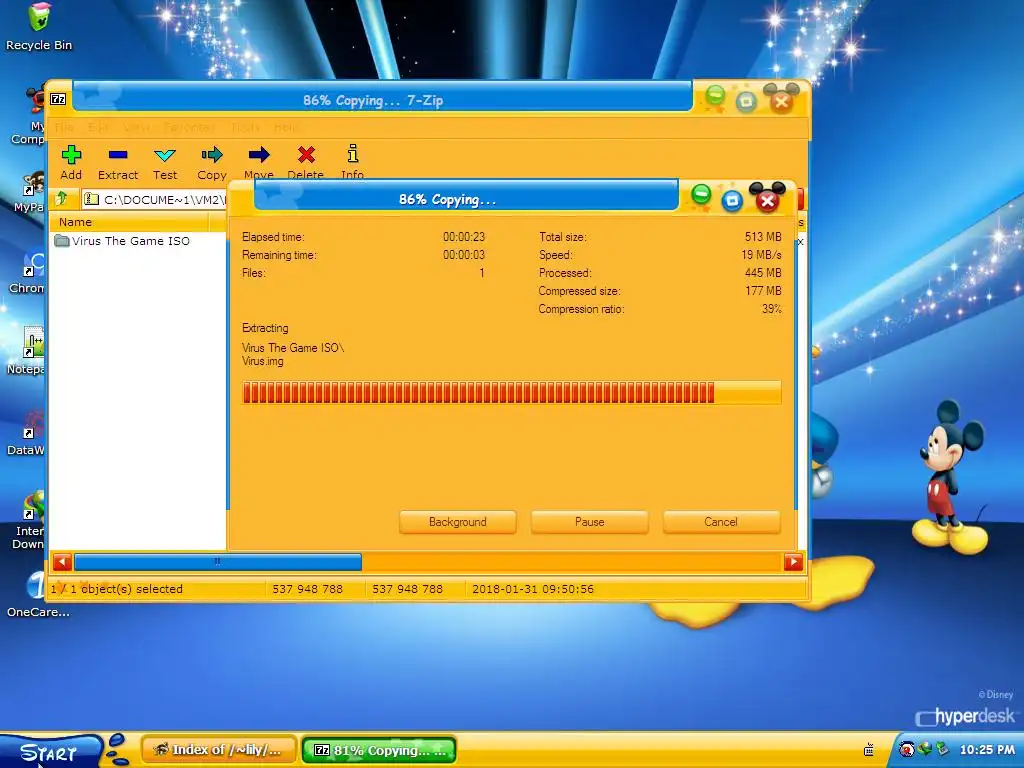Screen dimensions: 1024x768
Task: Open the Edit menu in 7-Zip
Action: tap(98, 127)
